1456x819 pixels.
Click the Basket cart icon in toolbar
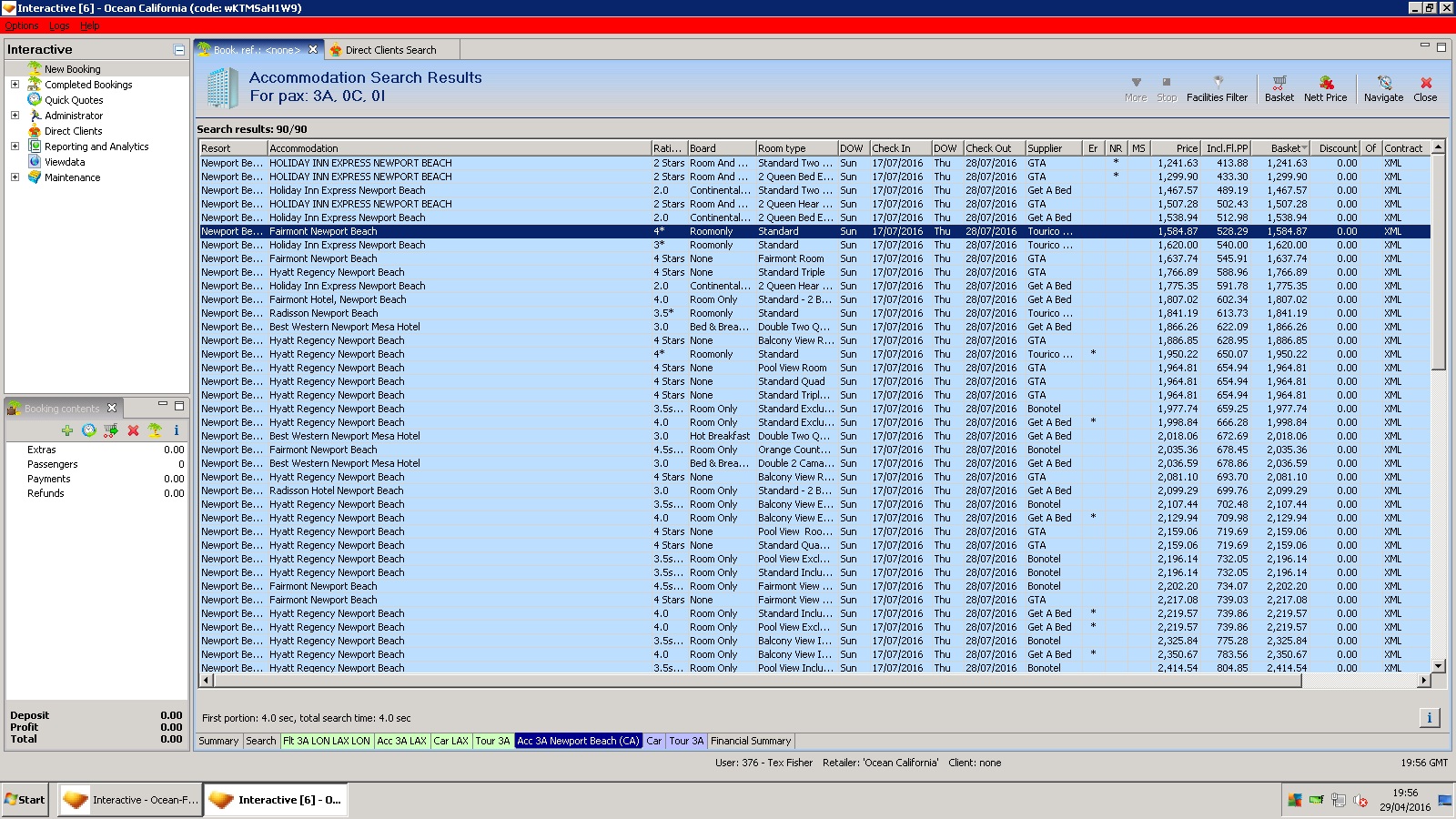tap(1279, 83)
